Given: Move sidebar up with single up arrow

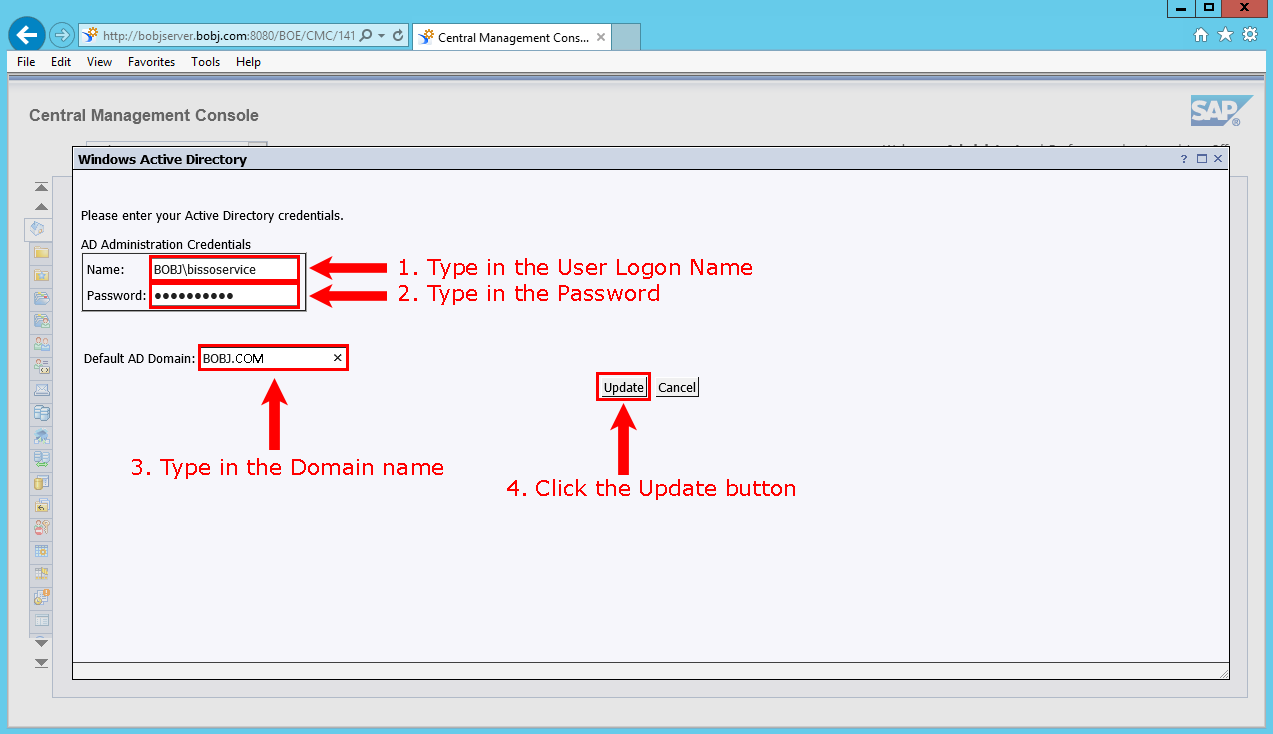Looking at the screenshot, I should tap(41, 206).
